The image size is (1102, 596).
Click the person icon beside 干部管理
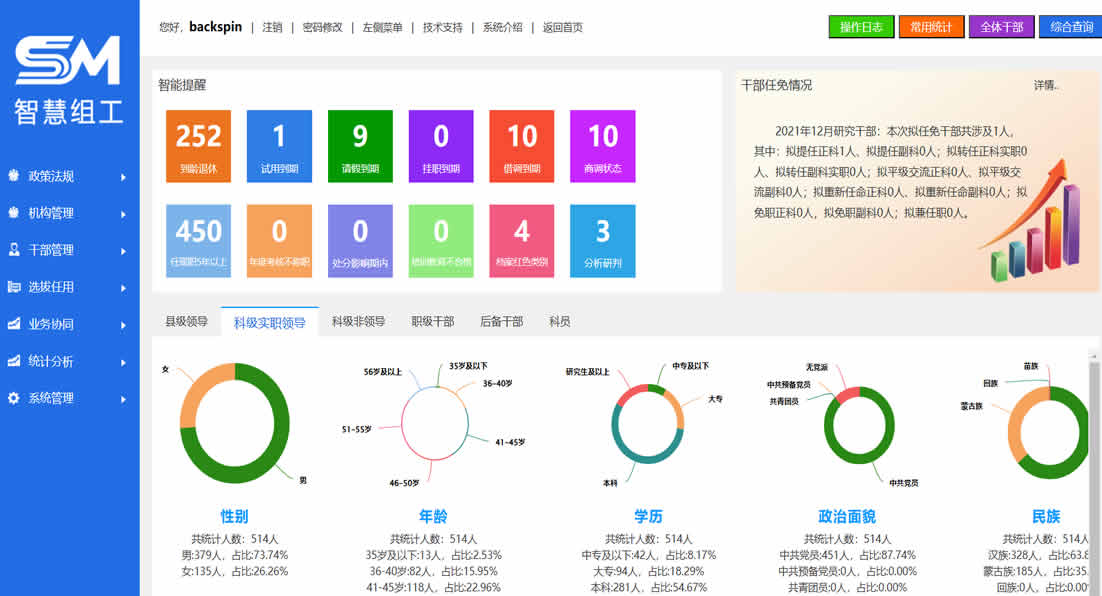click(13, 250)
